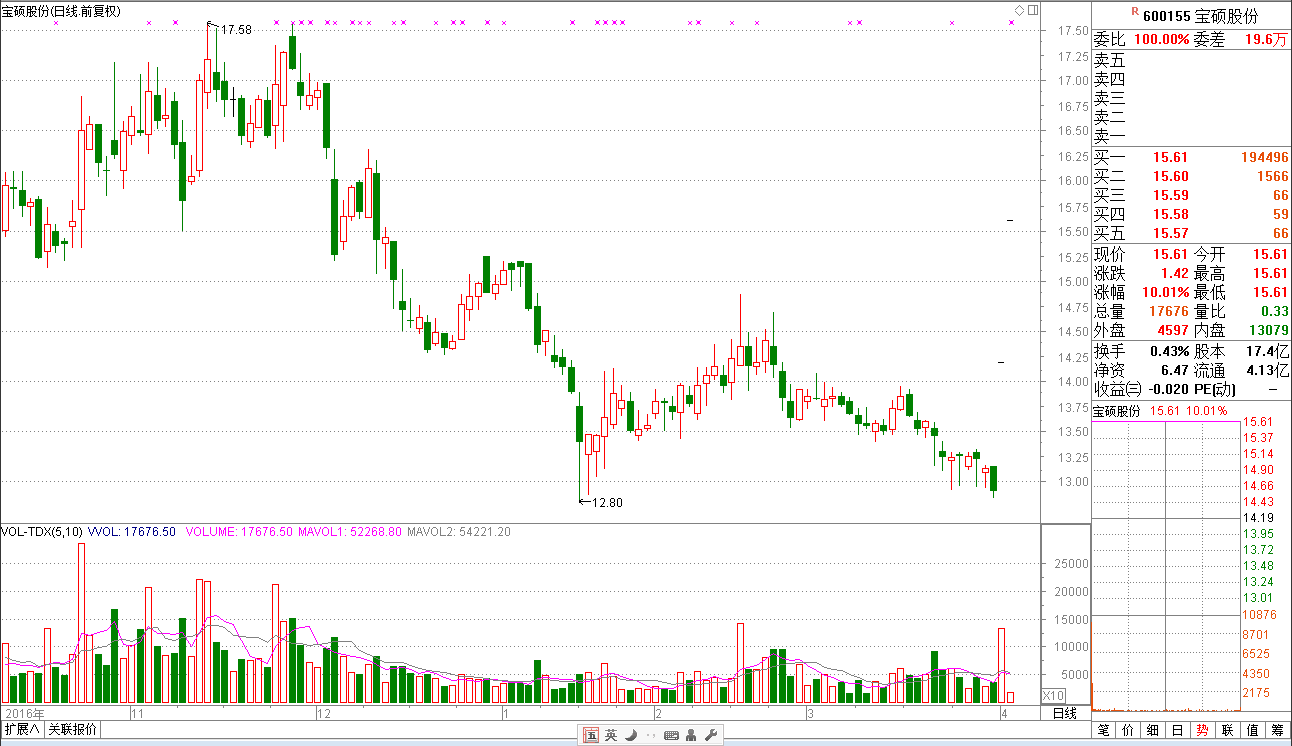Click the 10876 intraday volume label
Image resolution: width=1292 pixels, height=746 pixels.
pyautogui.click(x=1258, y=615)
